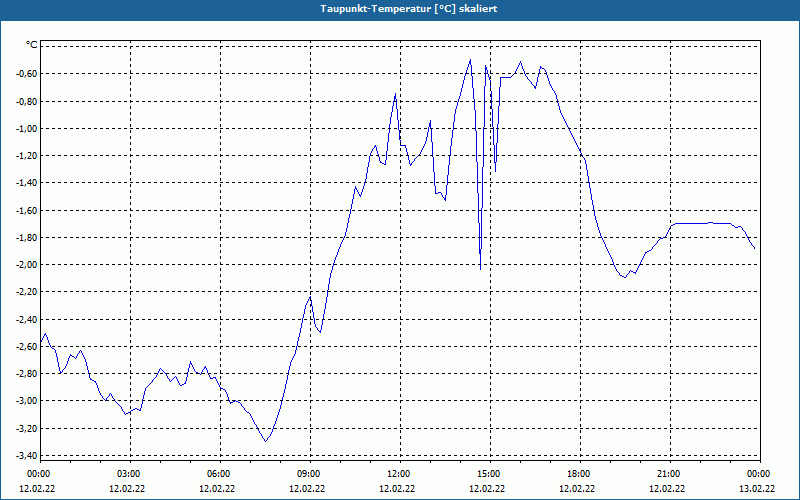Image resolution: width=800 pixels, height=500 pixels.
Task: Select the °C unit label on the axis
Action: pos(32,45)
